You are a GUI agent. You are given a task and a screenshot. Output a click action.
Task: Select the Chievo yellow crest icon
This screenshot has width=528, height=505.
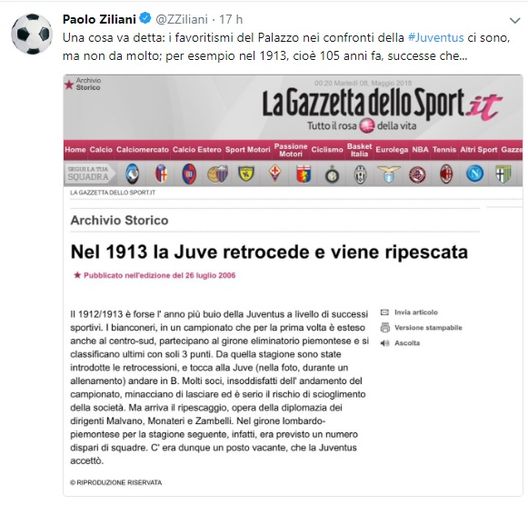pyautogui.click(x=246, y=174)
